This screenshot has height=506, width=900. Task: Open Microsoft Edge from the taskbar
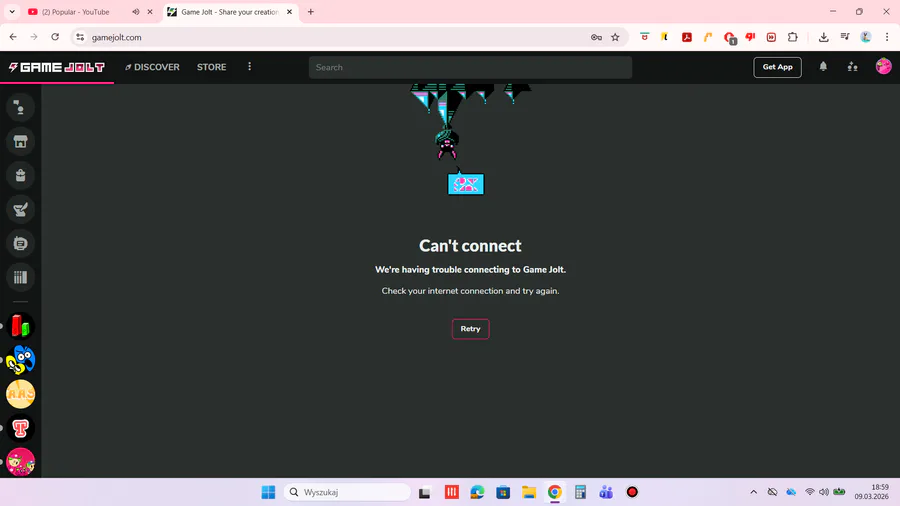click(477, 492)
